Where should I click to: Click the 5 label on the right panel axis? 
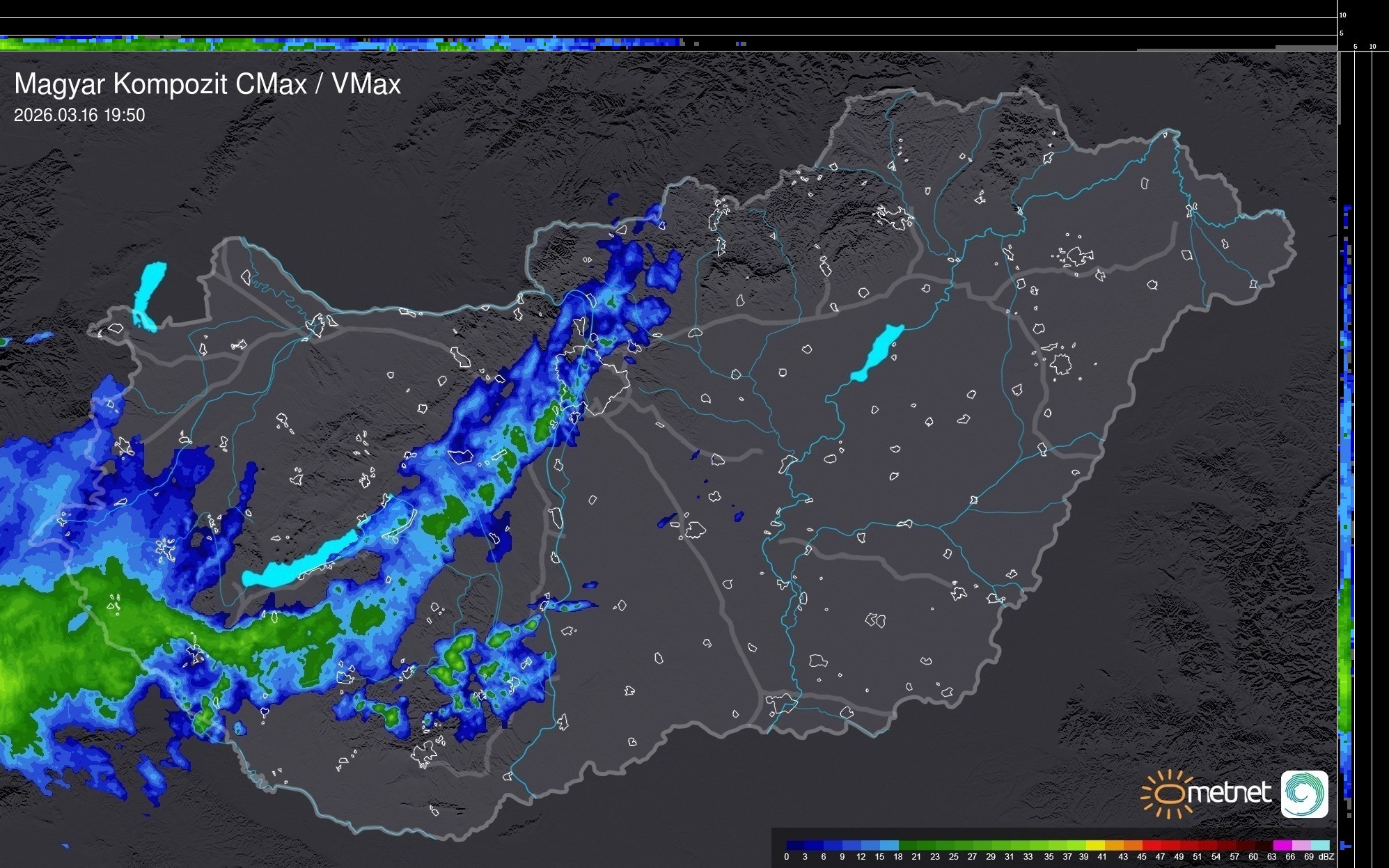[x=1355, y=47]
